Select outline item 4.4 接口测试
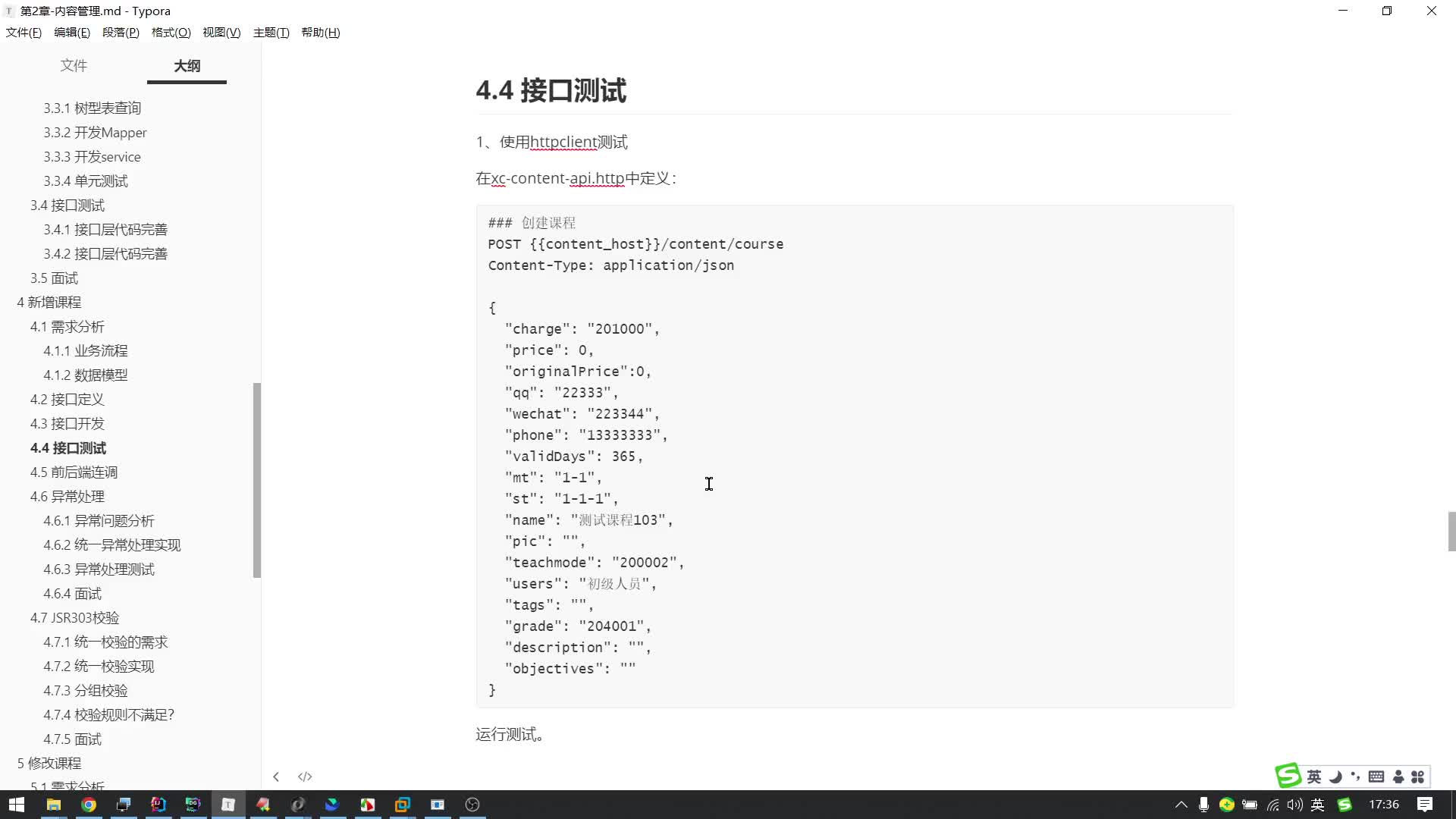Image resolution: width=1456 pixels, height=819 pixels. point(68,448)
